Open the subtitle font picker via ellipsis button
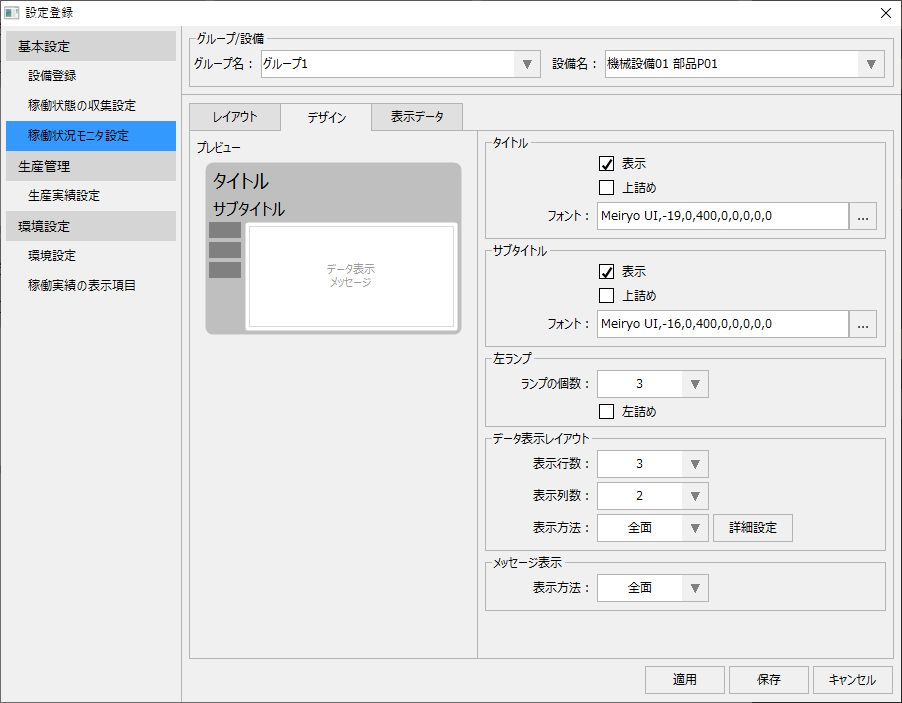This screenshot has width=902, height=703. point(862,323)
